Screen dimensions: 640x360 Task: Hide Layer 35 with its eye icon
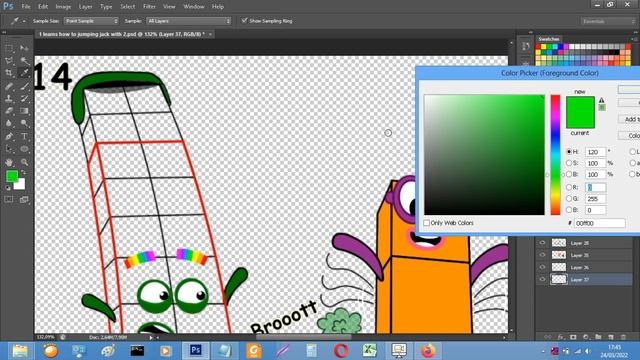click(x=542, y=255)
